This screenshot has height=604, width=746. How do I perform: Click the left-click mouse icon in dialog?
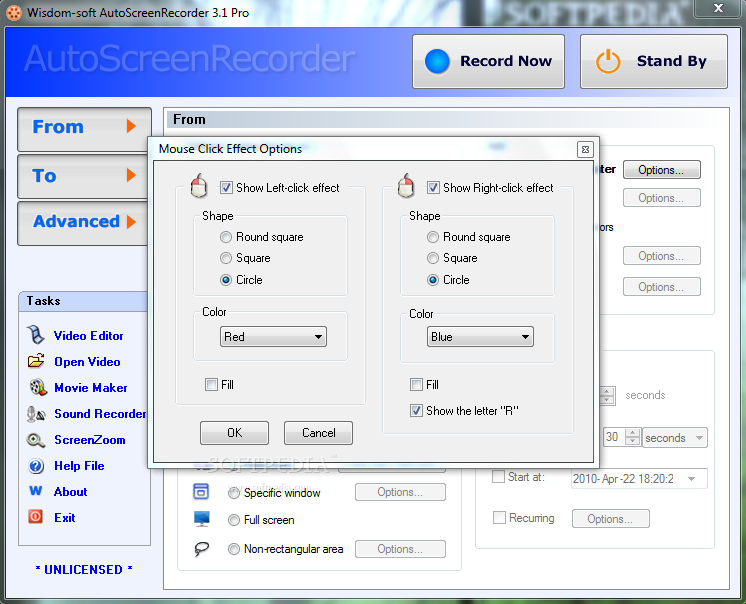click(199, 186)
